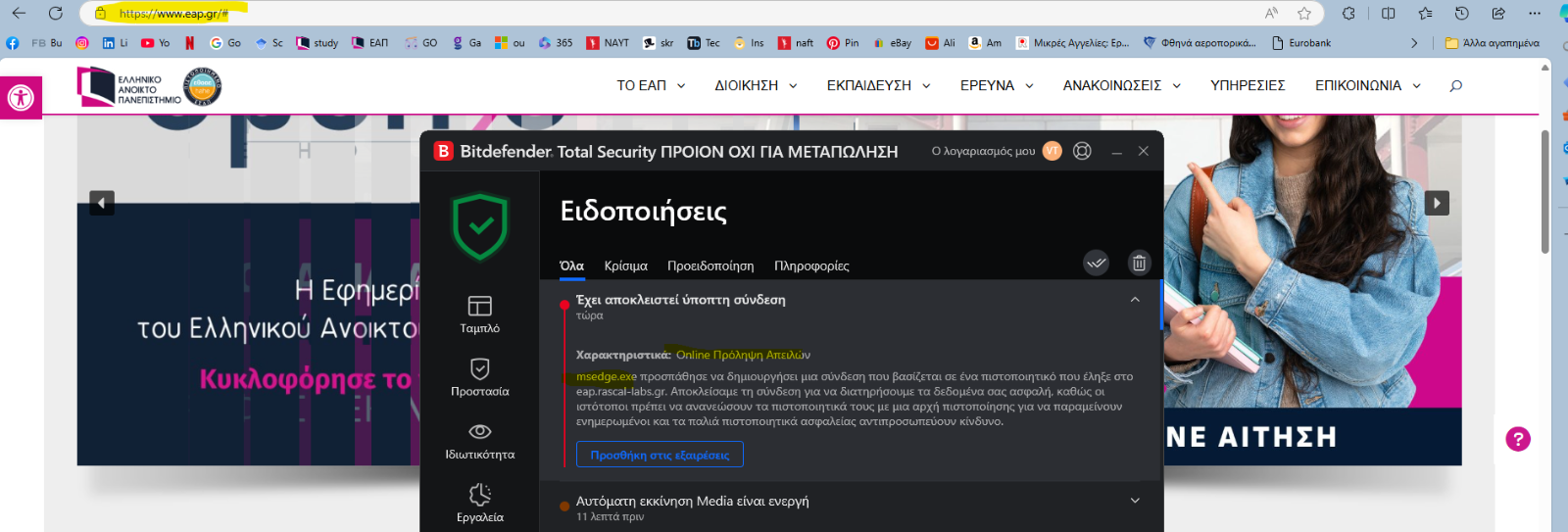Go to previous slide in the carousel
The width and height of the screenshot is (1568, 532).
pos(102,203)
